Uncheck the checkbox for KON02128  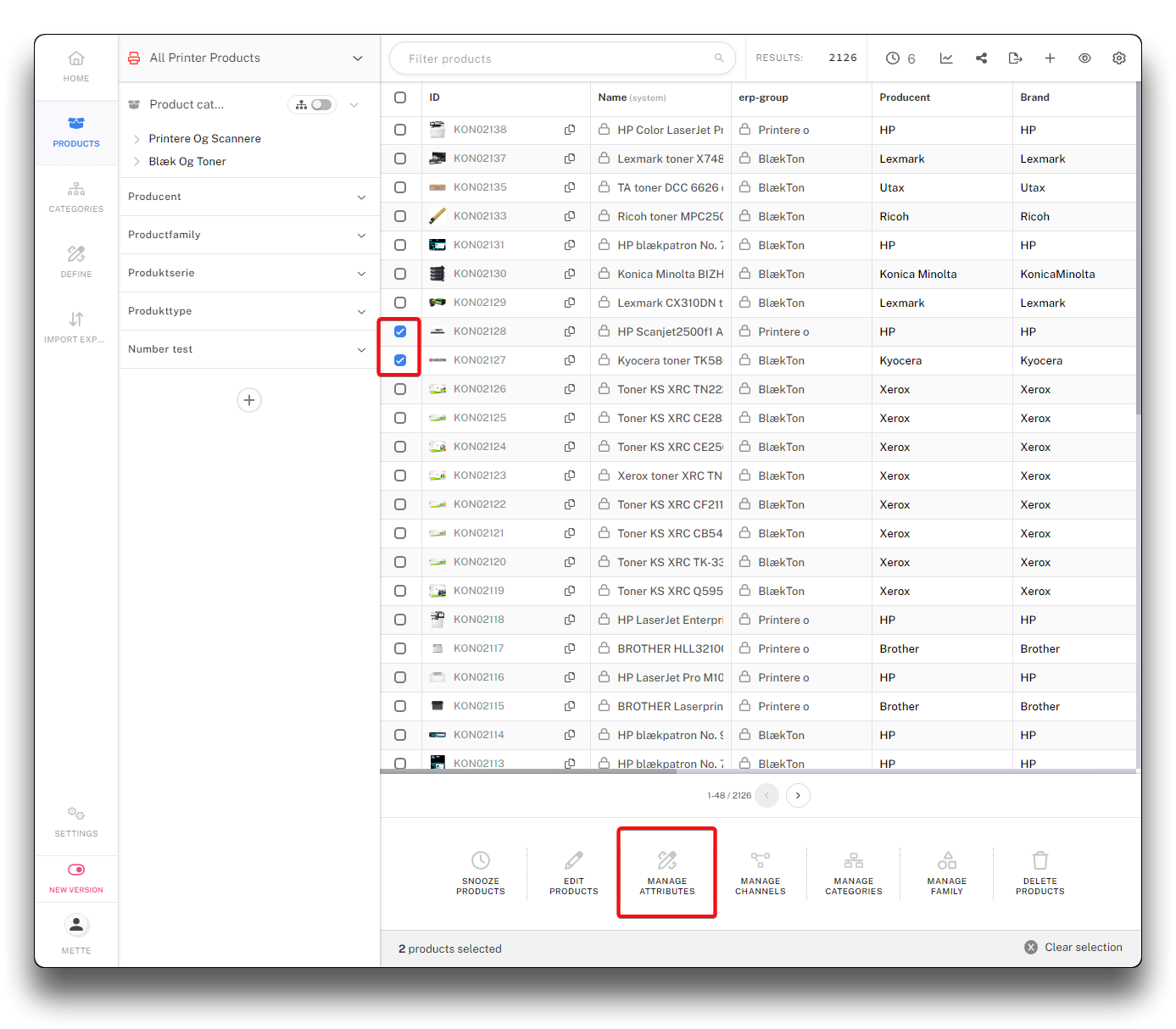point(400,331)
